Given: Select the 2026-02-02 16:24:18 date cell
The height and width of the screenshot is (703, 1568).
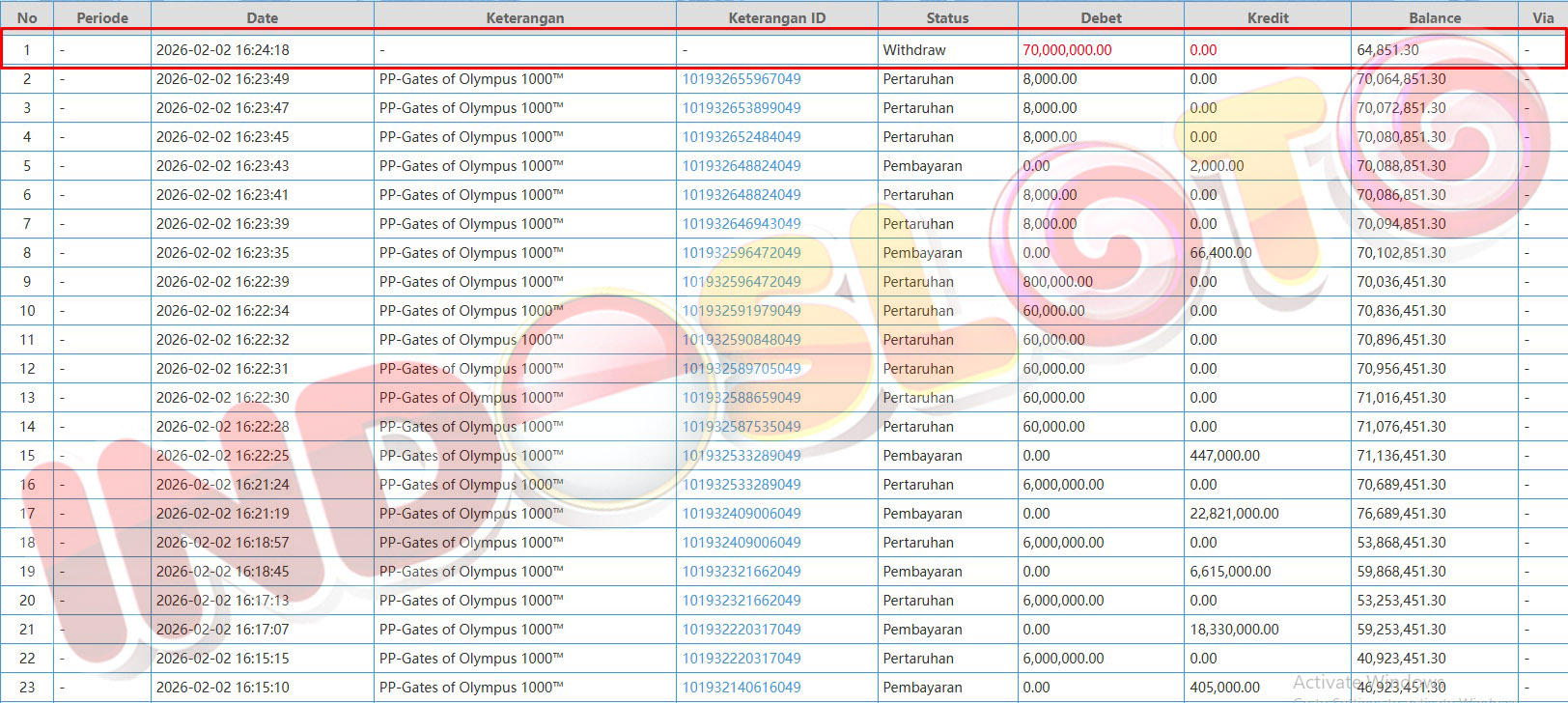Looking at the screenshot, I should pyautogui.click(x=222, y=50).
